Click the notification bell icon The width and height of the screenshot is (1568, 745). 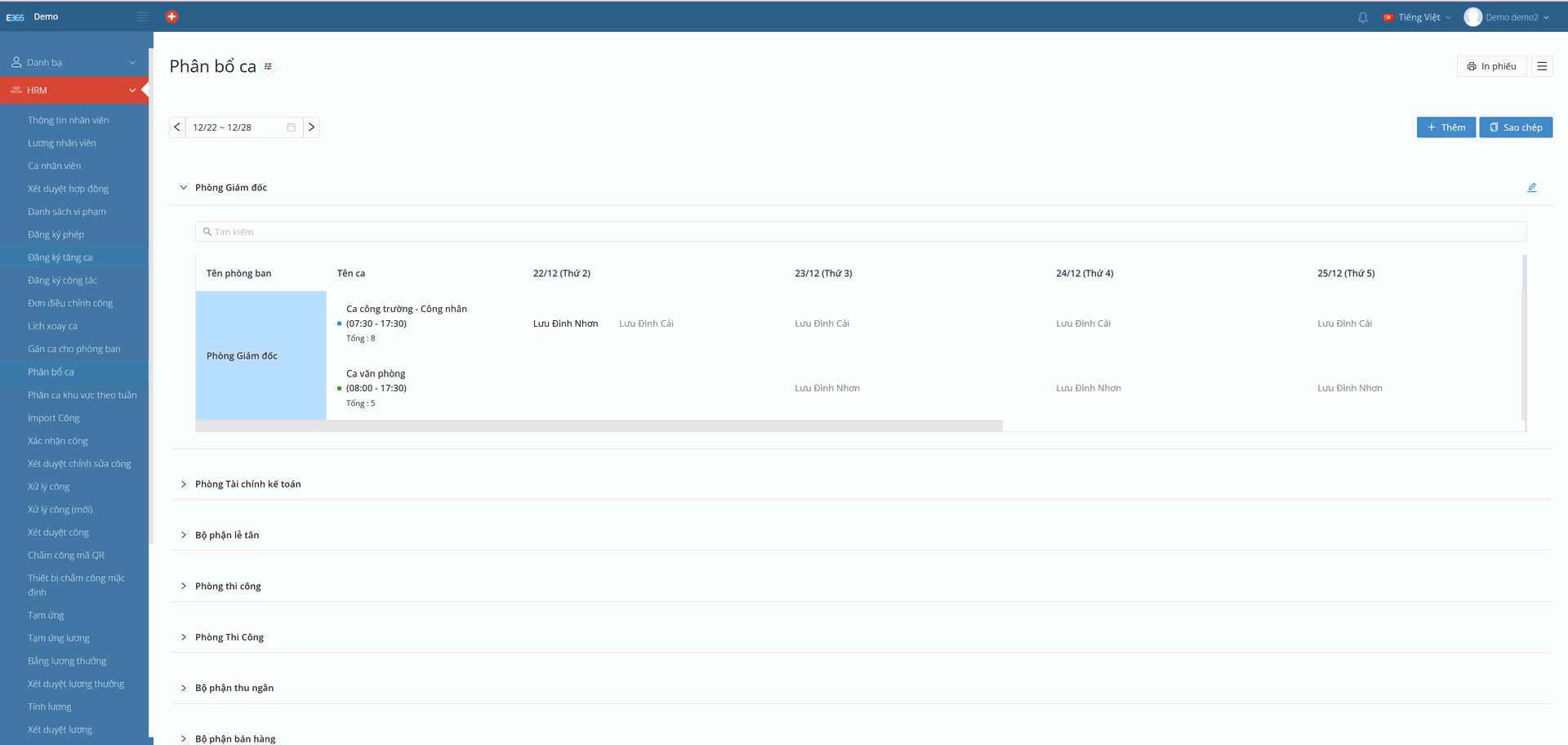tap(1362, 17)
